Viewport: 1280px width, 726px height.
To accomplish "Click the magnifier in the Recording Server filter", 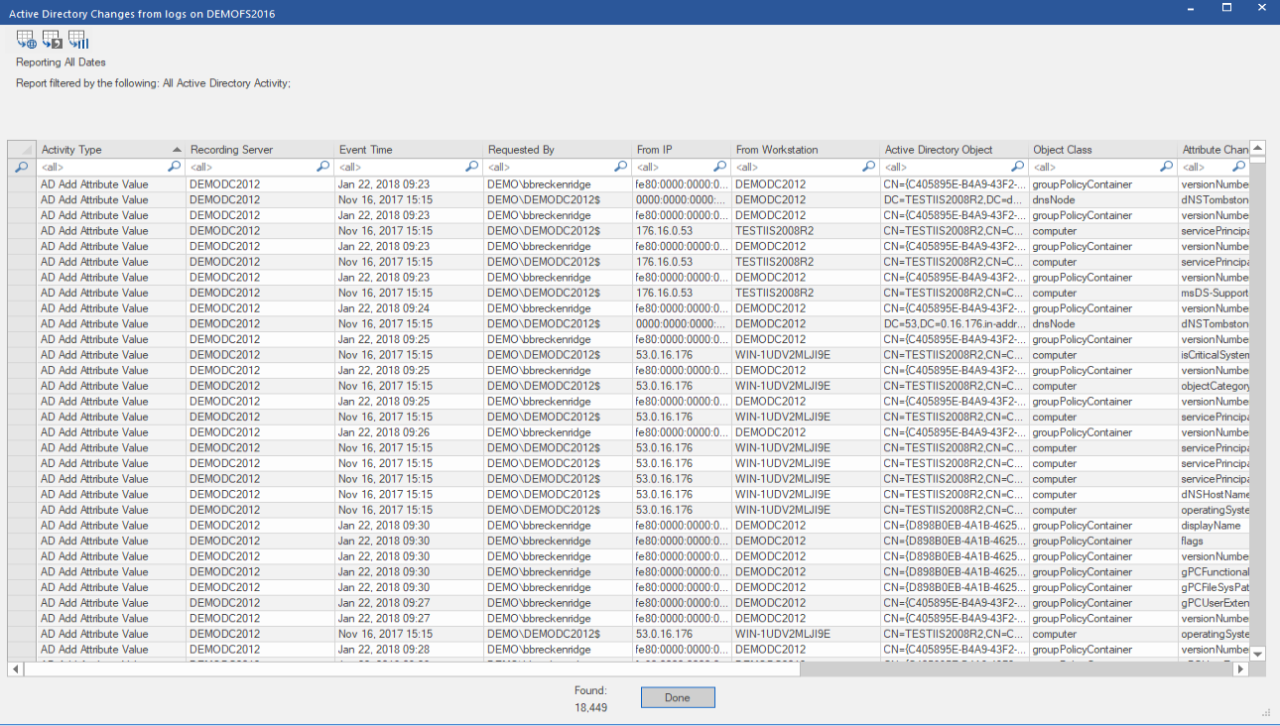I will click(323, 167).
